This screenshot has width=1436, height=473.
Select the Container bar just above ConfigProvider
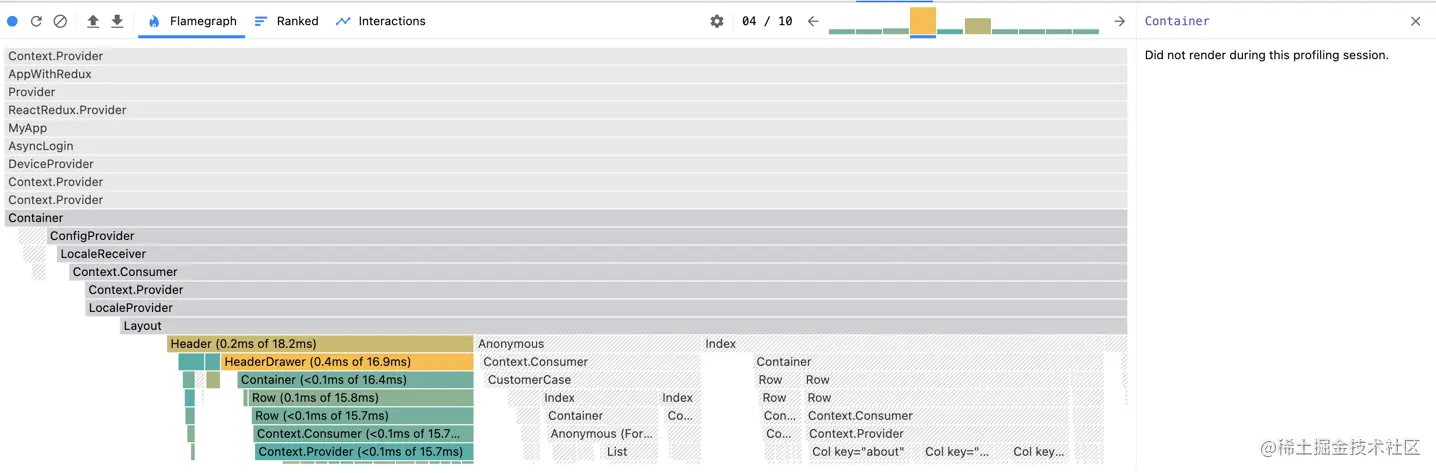tap(566, 218)
